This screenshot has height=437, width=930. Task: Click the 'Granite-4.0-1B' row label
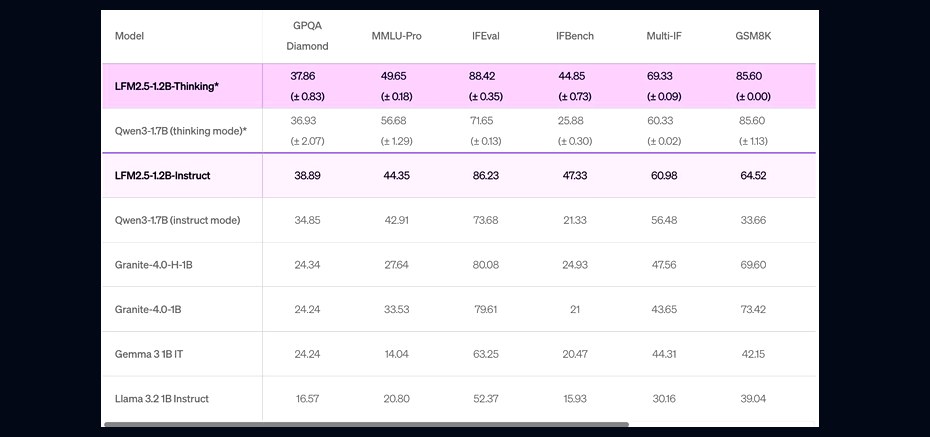(x=148, y=310)
